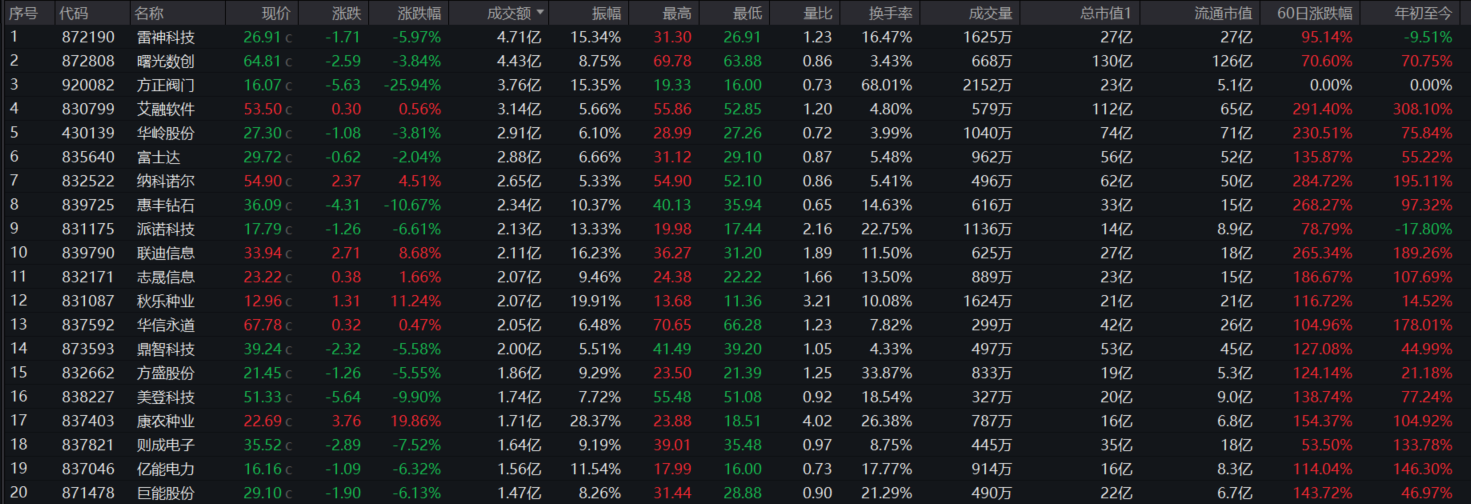
Task: Sort by 总市值1 column header
Action: pyautogui.click(x=1107, y=13)
